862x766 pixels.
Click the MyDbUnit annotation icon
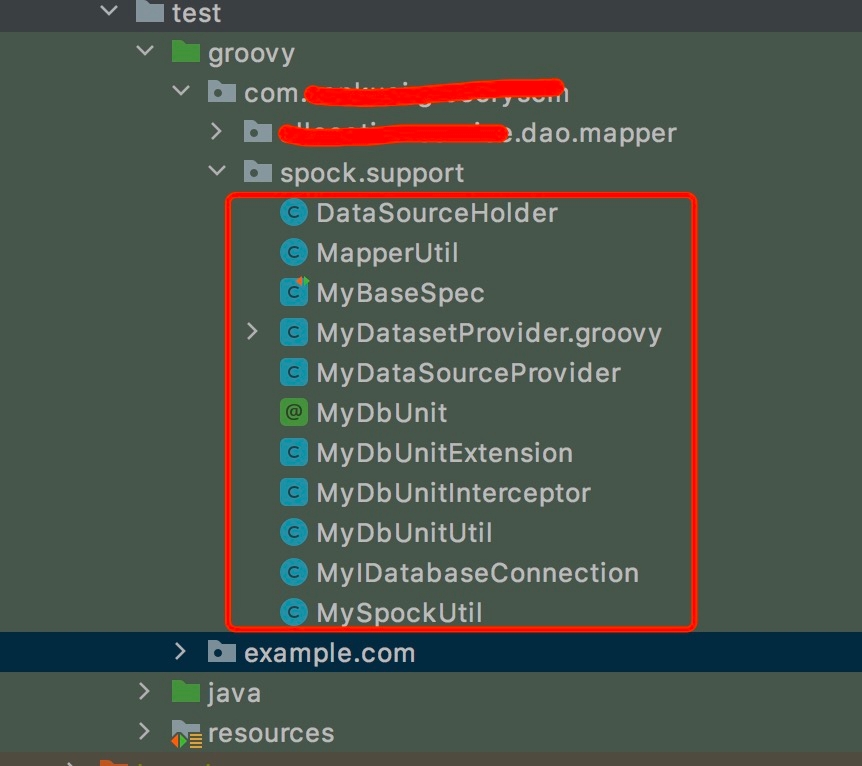point(293,413)
